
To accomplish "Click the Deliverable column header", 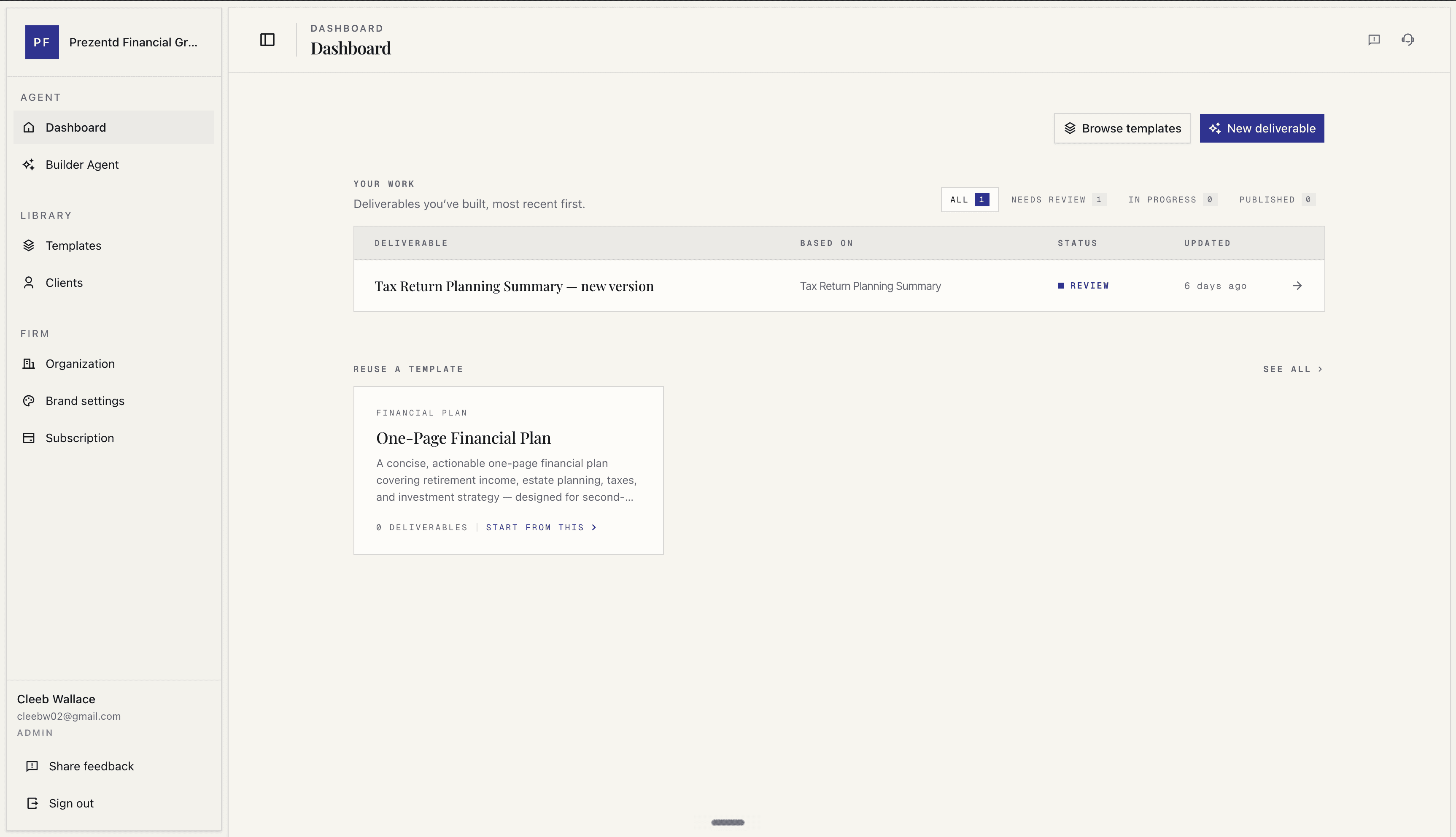I will coord(411,243).
